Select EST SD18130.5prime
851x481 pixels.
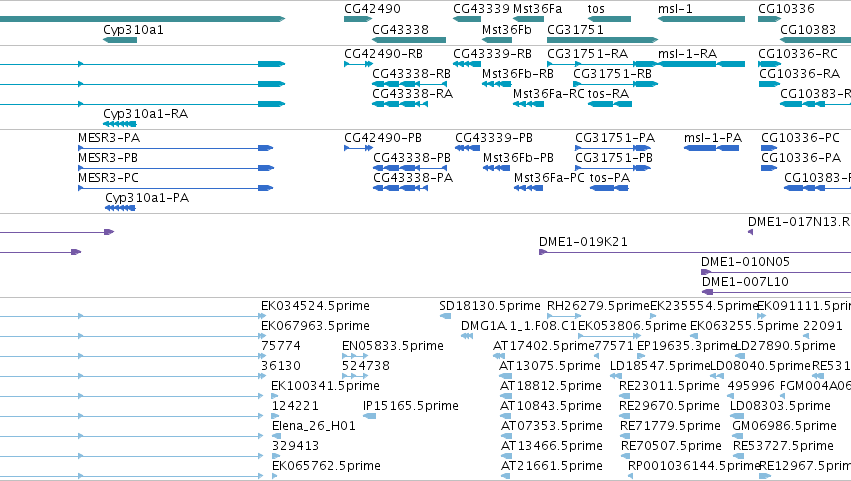click(445, 316)
